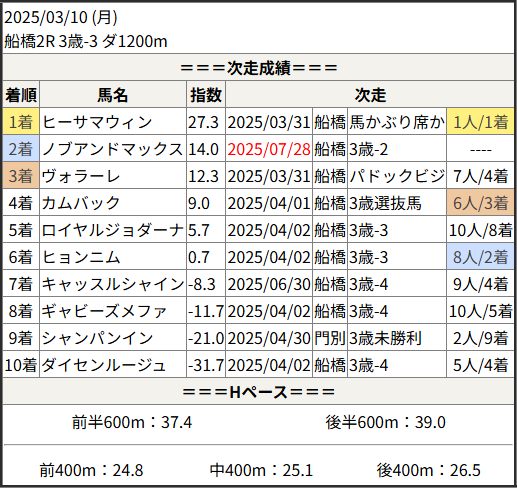Click horse name シャンパンイン

click(97, 338)
